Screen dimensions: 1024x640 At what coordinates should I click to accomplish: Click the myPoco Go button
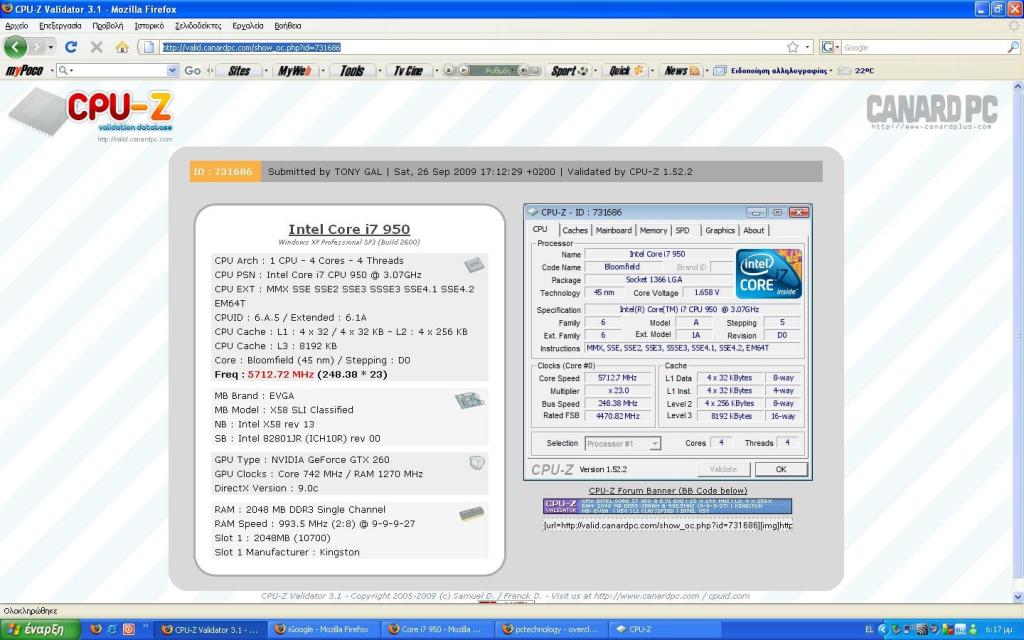click(193, 71)
